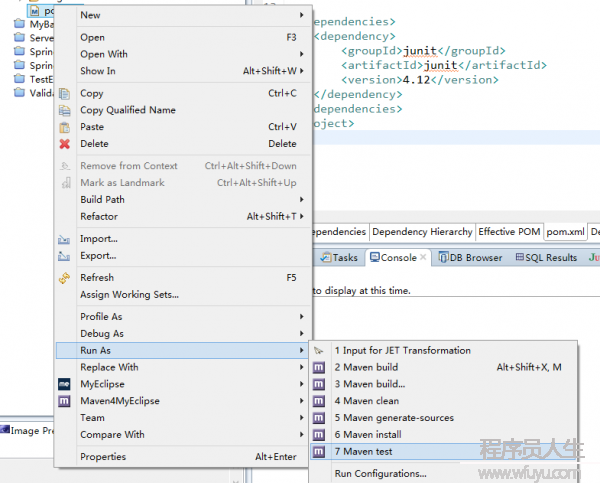Screen dimensions: 600x483
Task: Expand the Profile As submenu
Action: [x=302, y=317]
